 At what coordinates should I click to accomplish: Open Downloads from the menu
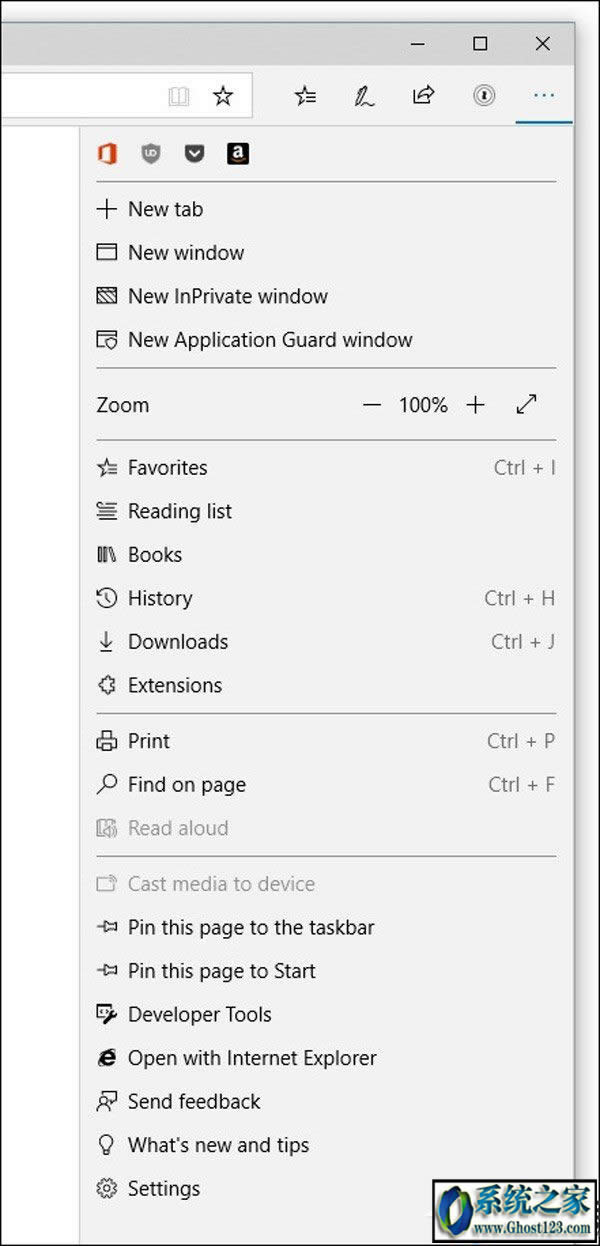coord(177,641)
